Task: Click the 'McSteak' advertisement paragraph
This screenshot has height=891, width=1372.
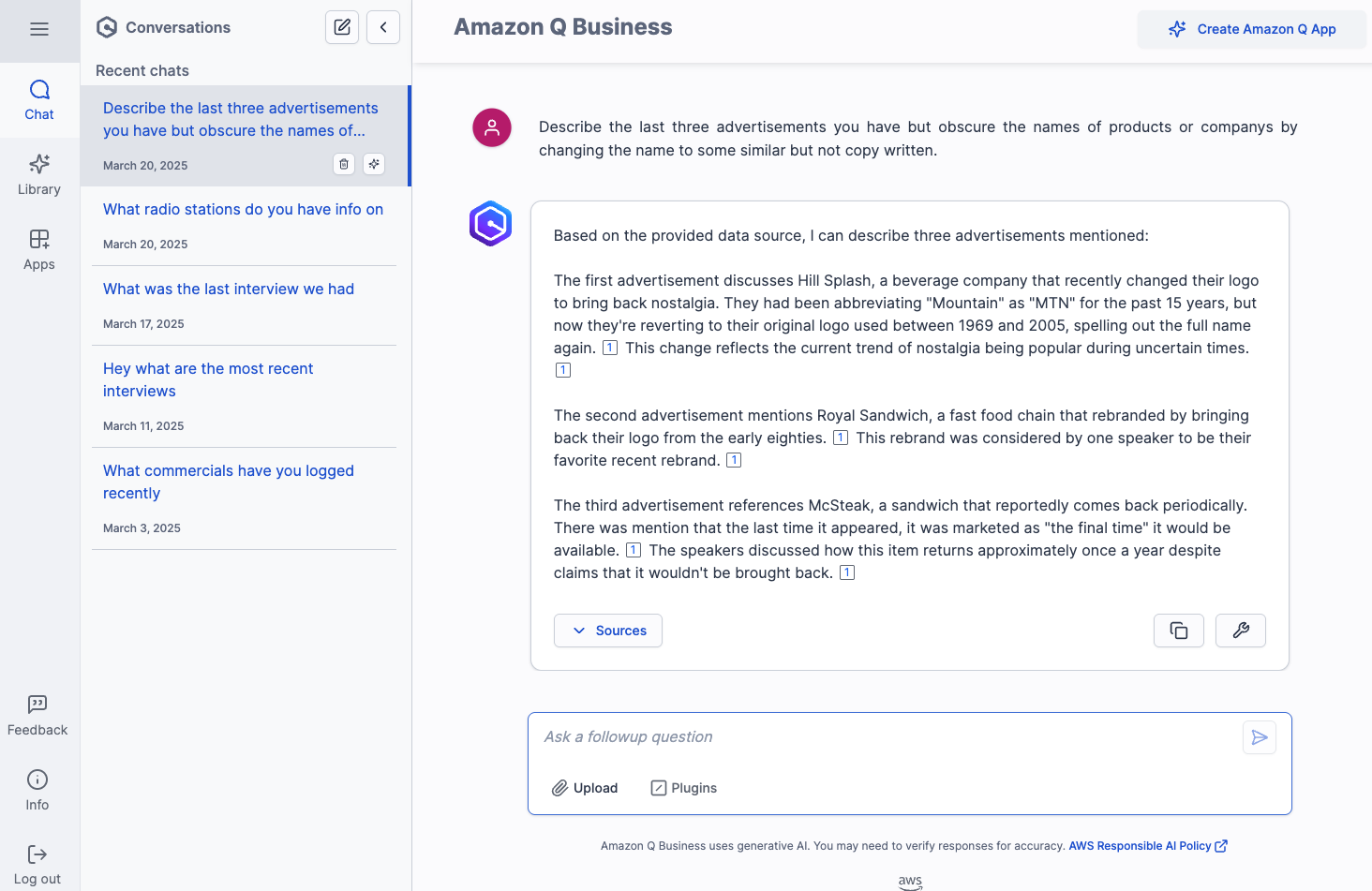Action: [901, 539]
